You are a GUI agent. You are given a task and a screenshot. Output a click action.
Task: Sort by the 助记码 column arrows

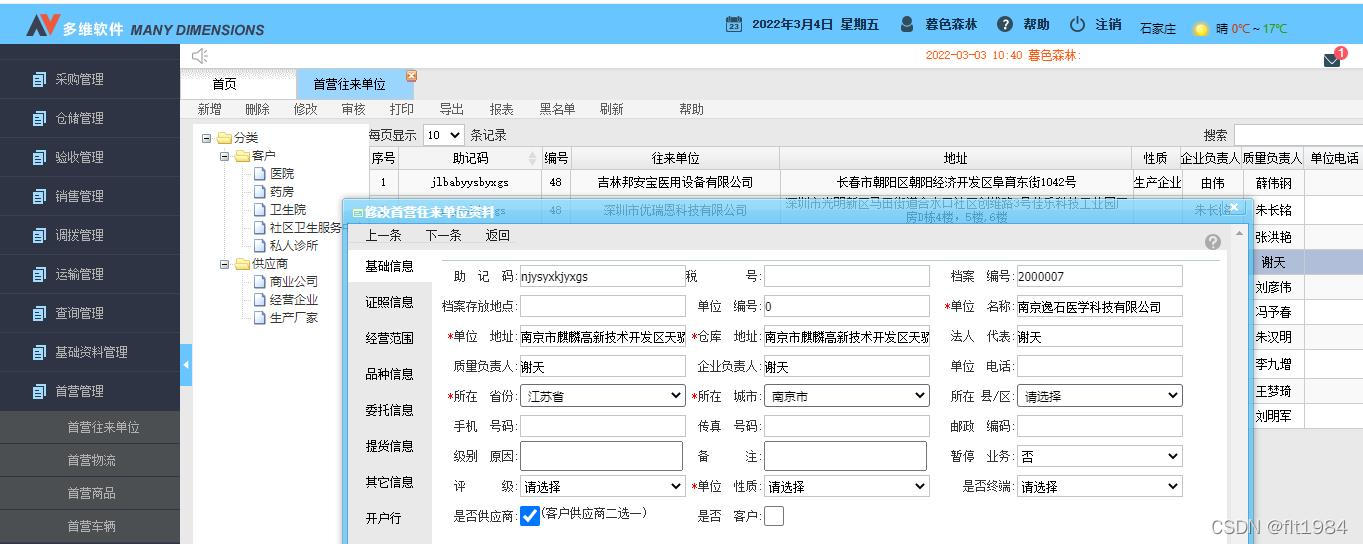pyautogui.click(x=532, y=159)
